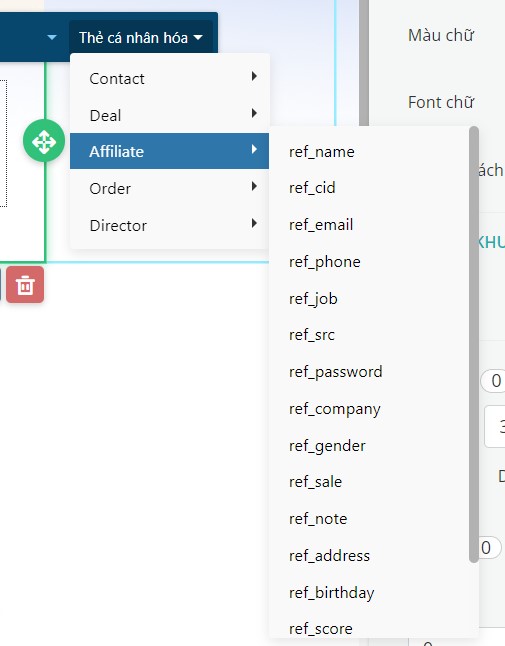Select the ref_gender option
The image size is (505, 646).
[327, 446]
